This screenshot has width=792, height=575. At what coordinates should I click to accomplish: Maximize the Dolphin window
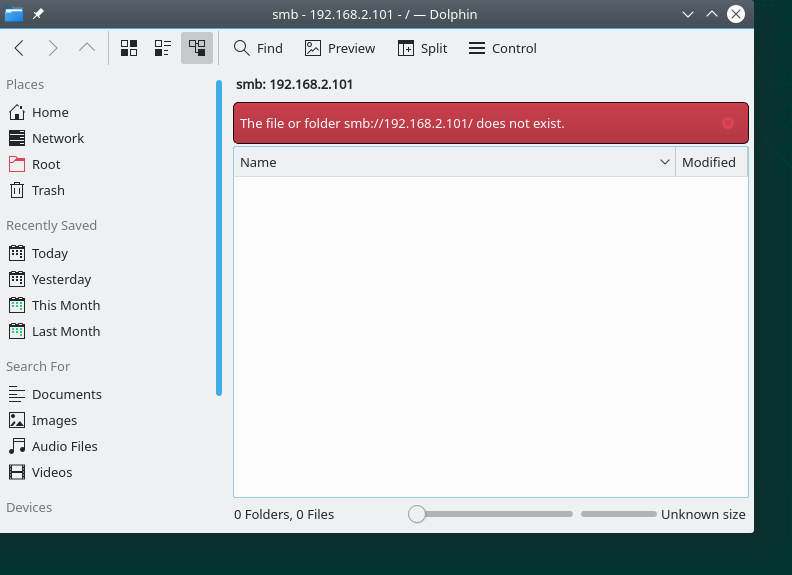(712, 14)
